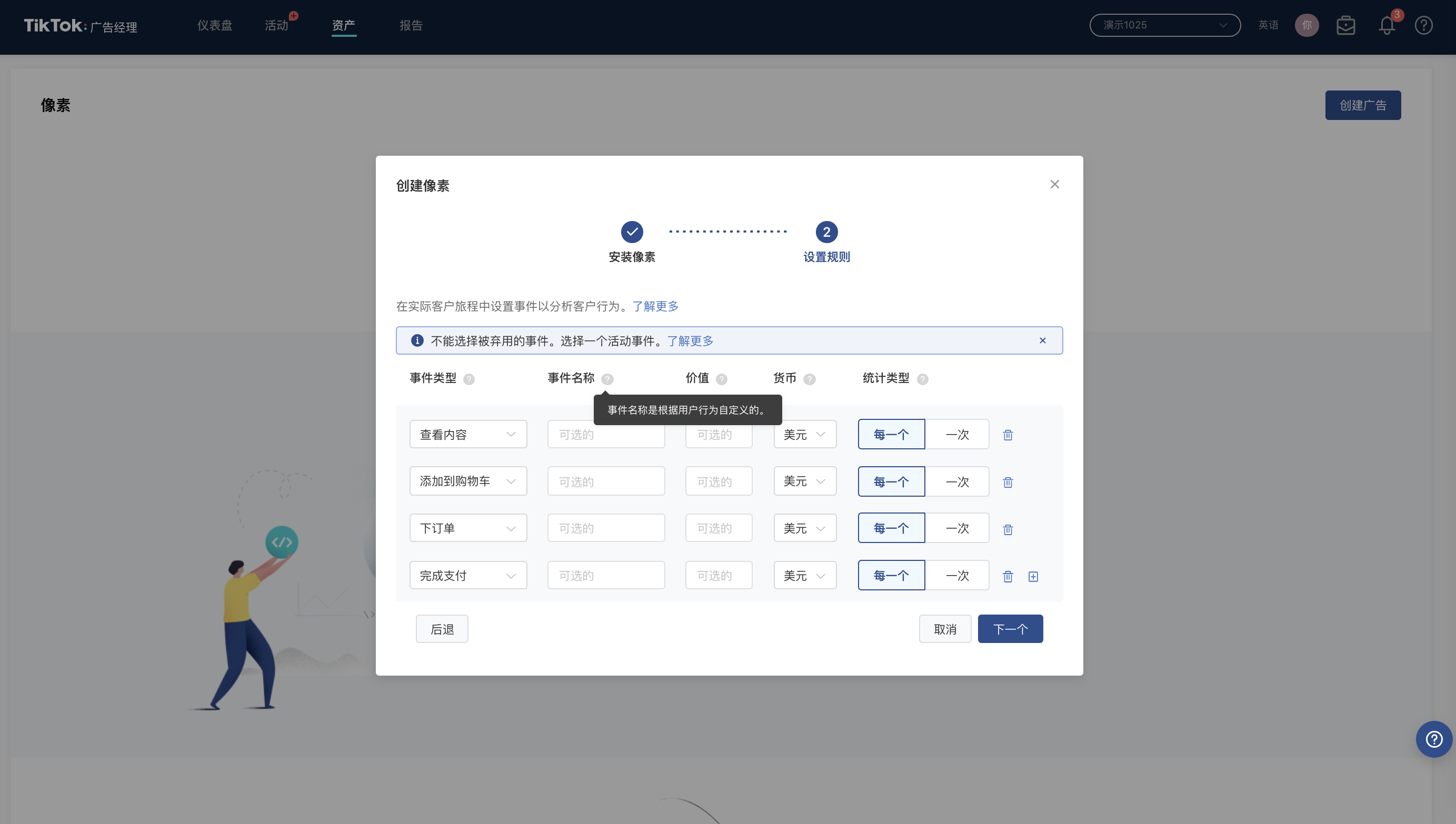
Task: Open the 美元 currency dropdown for 下订单
Action: (x=804, y=529)
